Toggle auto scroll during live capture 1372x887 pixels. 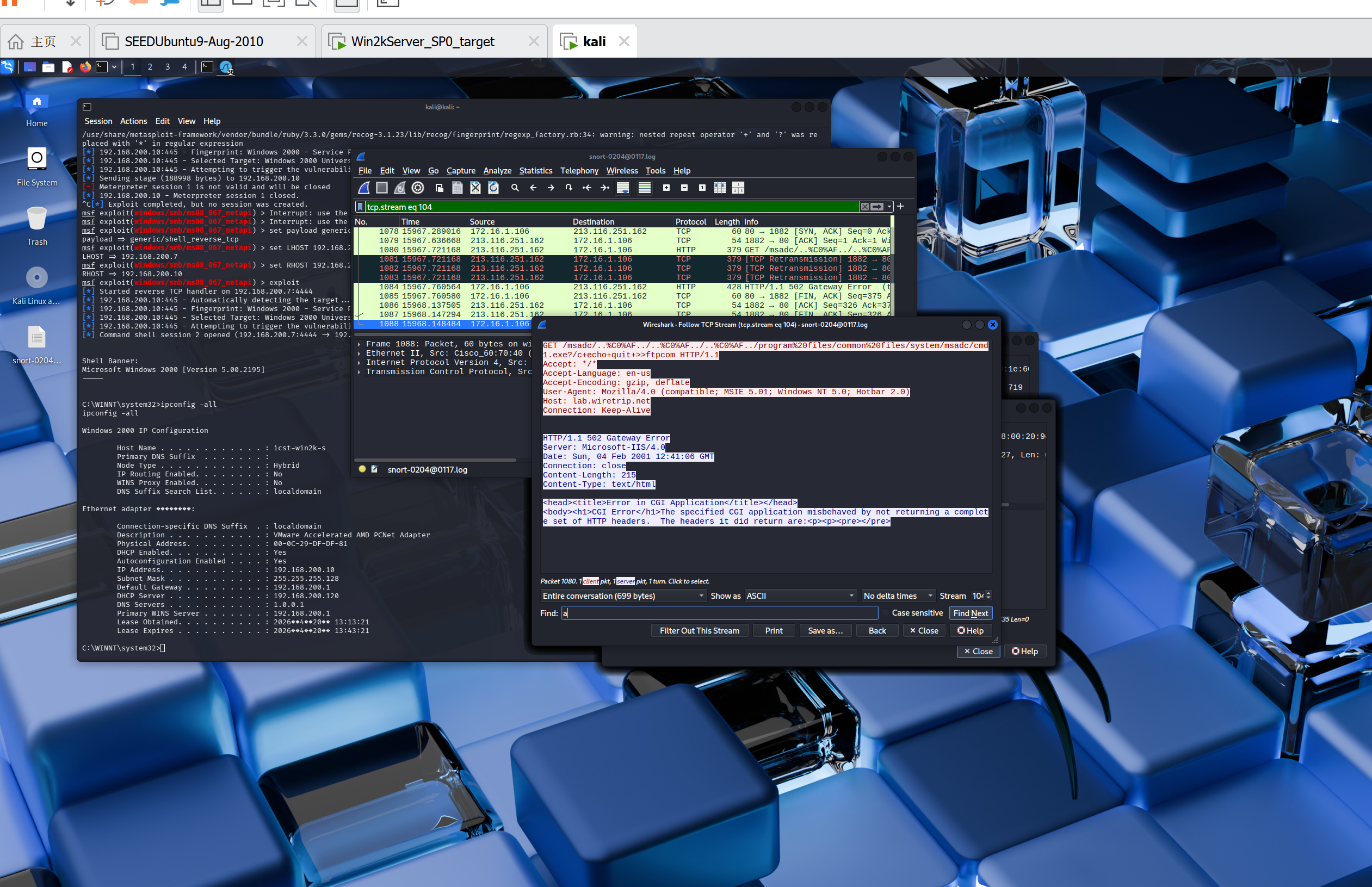pyautogui.click(x=623, y=188)
